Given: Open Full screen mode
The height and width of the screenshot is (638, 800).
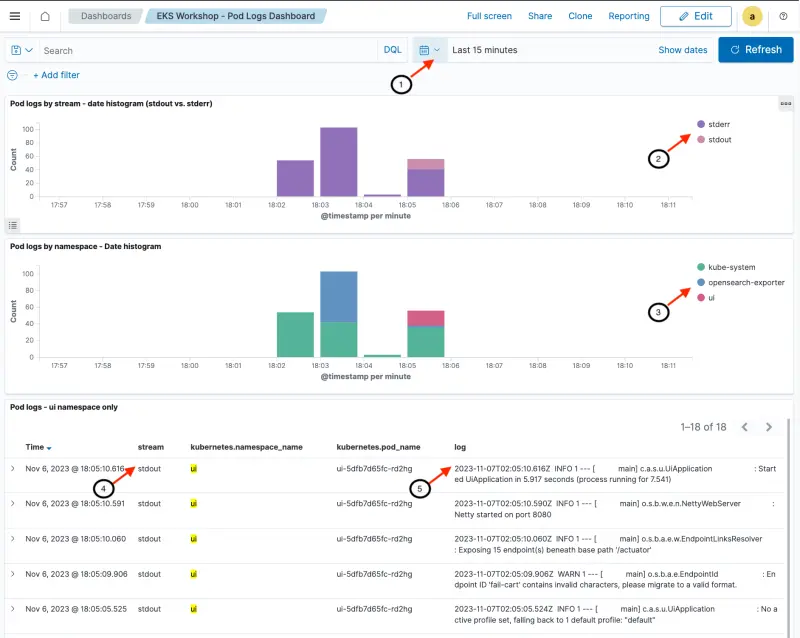Looking at the screenshot, I should 488,16.
